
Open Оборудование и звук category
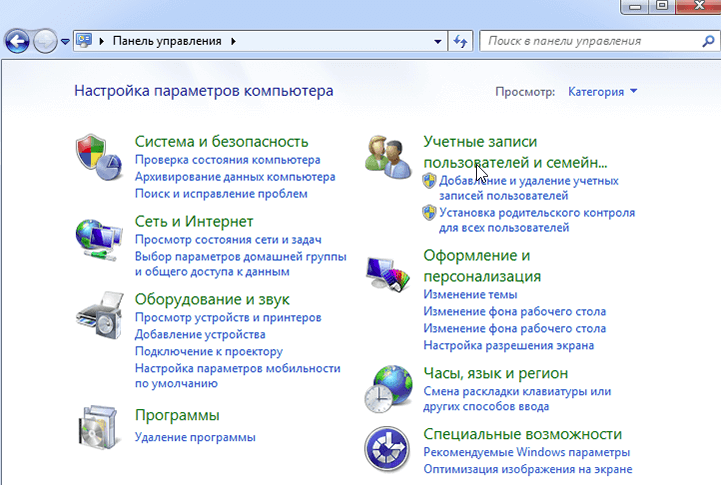coord(212,300)
